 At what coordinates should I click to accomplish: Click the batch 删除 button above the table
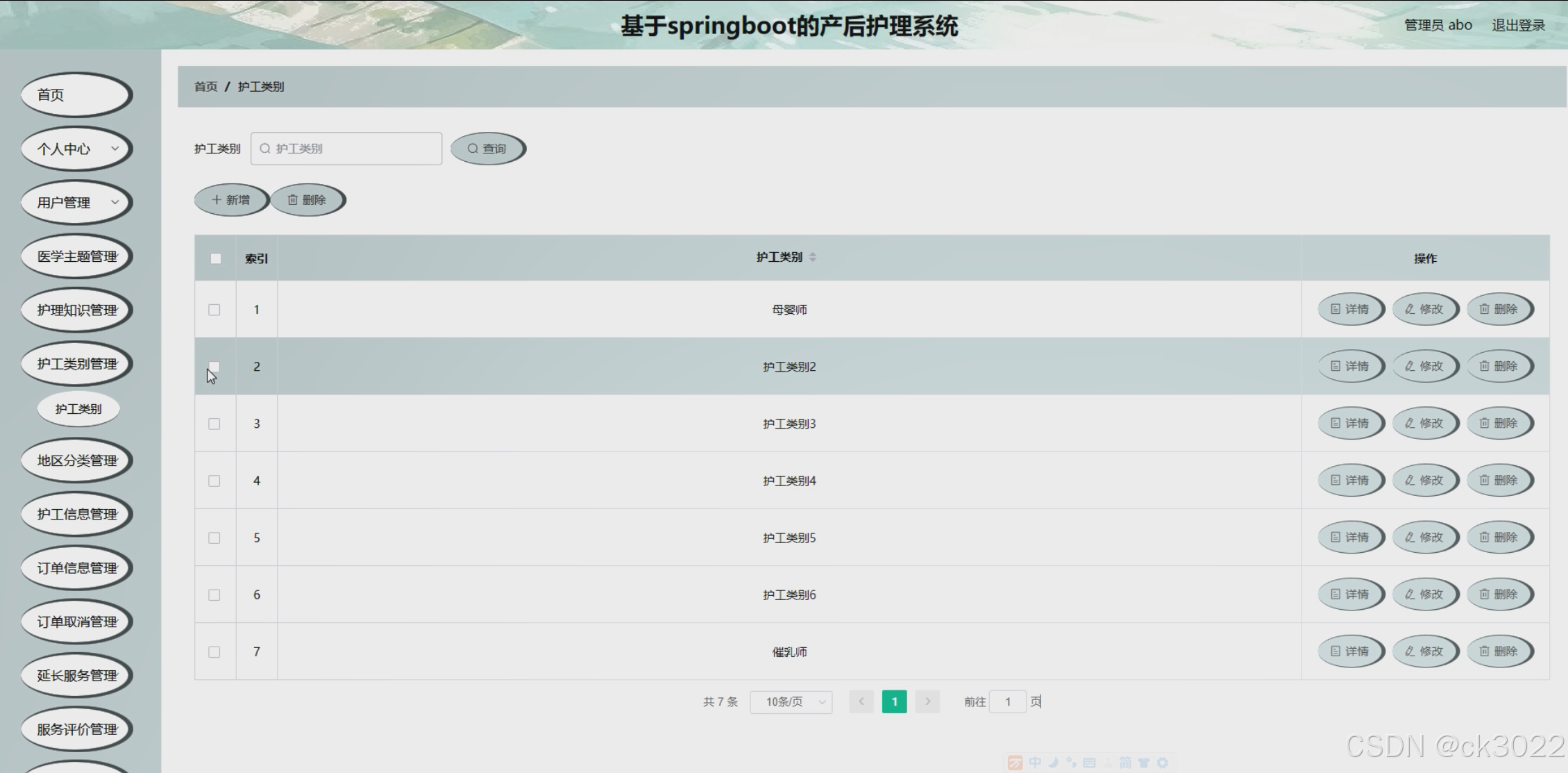coord(307,200)
